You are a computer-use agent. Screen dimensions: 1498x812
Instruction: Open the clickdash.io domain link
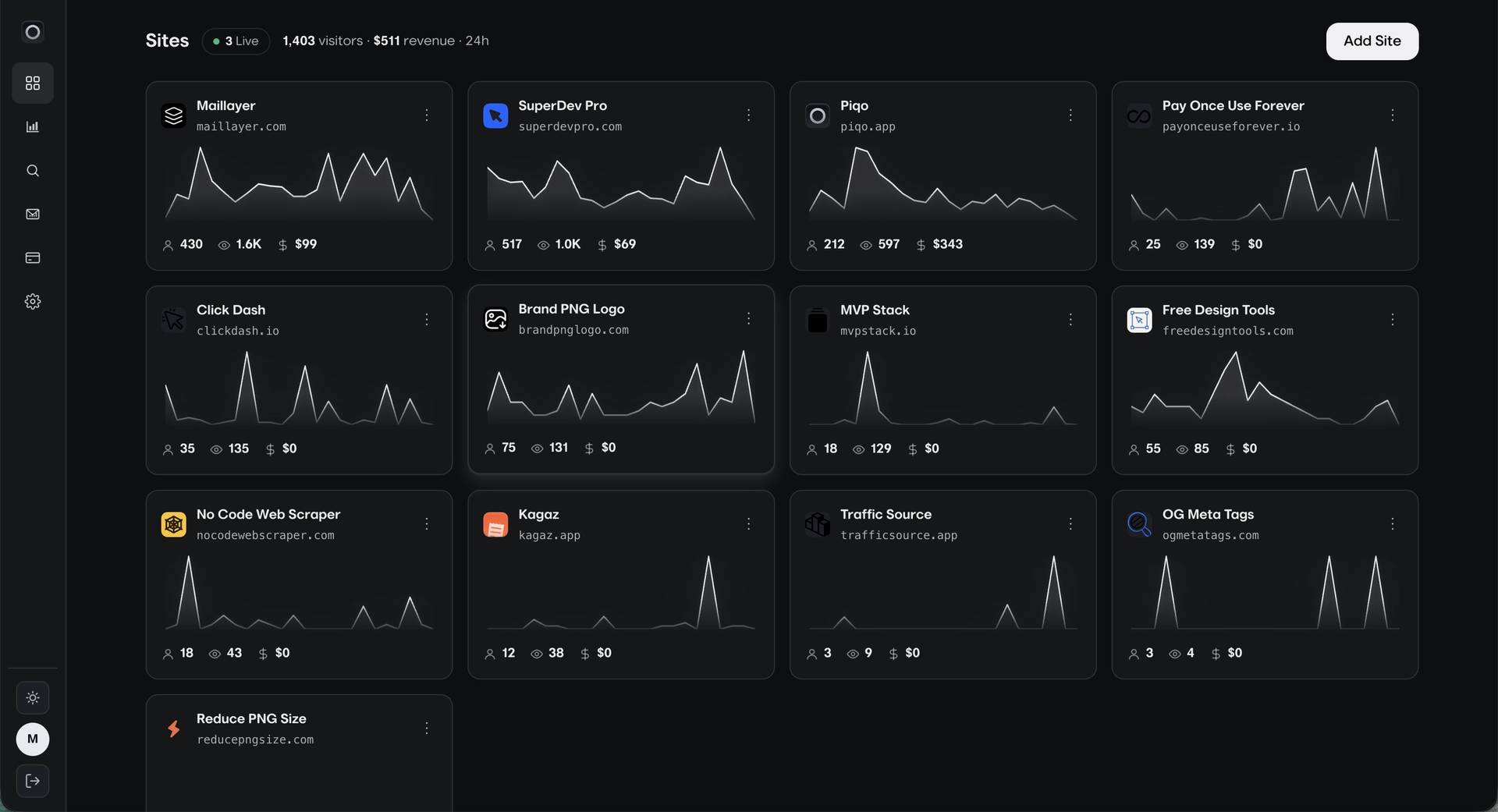click(x=238, y=331)
